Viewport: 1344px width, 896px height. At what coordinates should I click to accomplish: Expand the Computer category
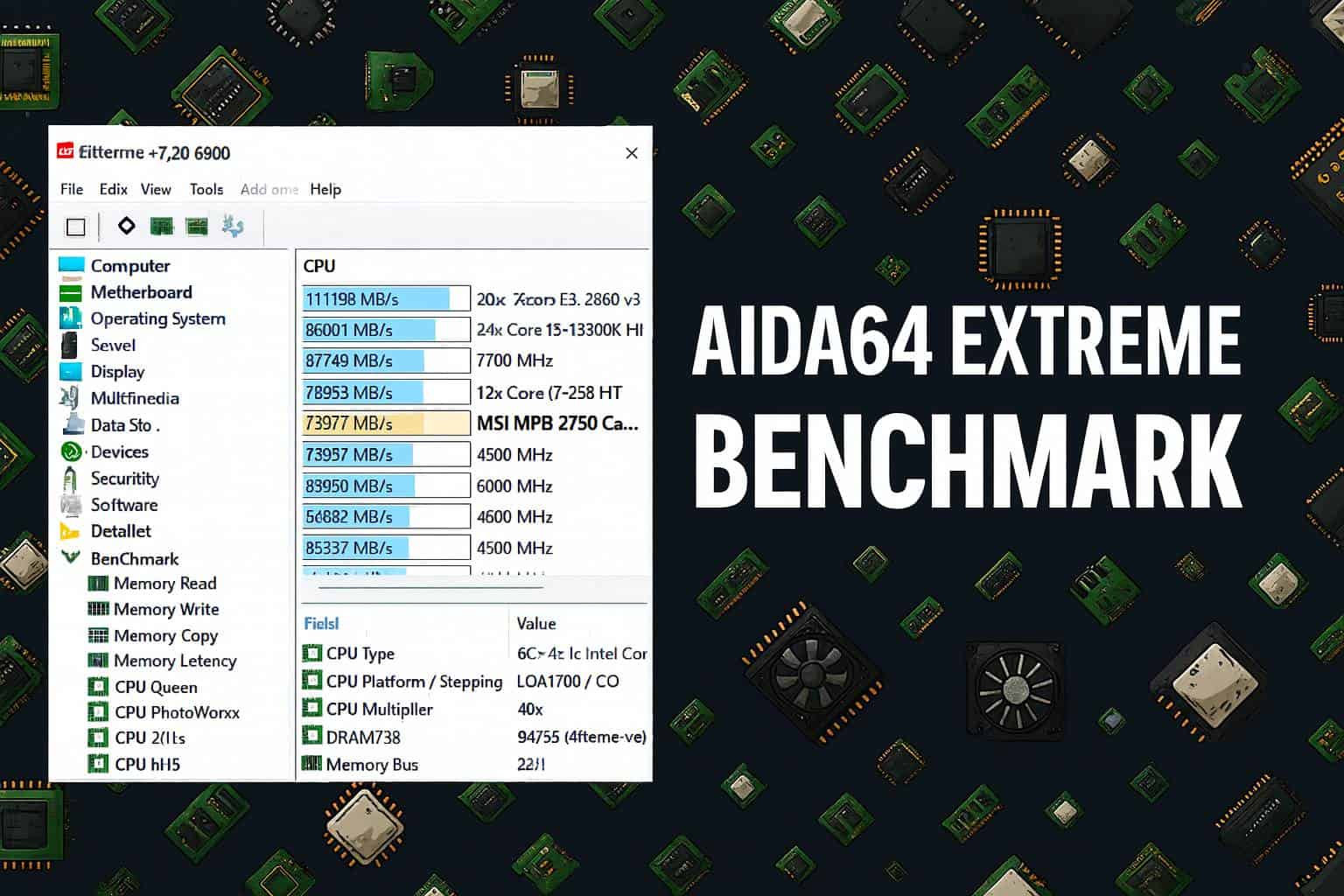point(70,265)
